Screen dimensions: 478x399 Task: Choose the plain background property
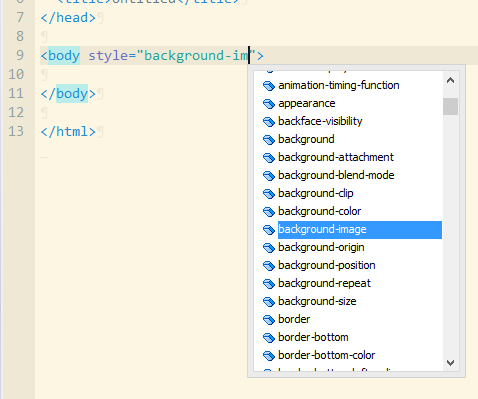click(x=306, y=140)
